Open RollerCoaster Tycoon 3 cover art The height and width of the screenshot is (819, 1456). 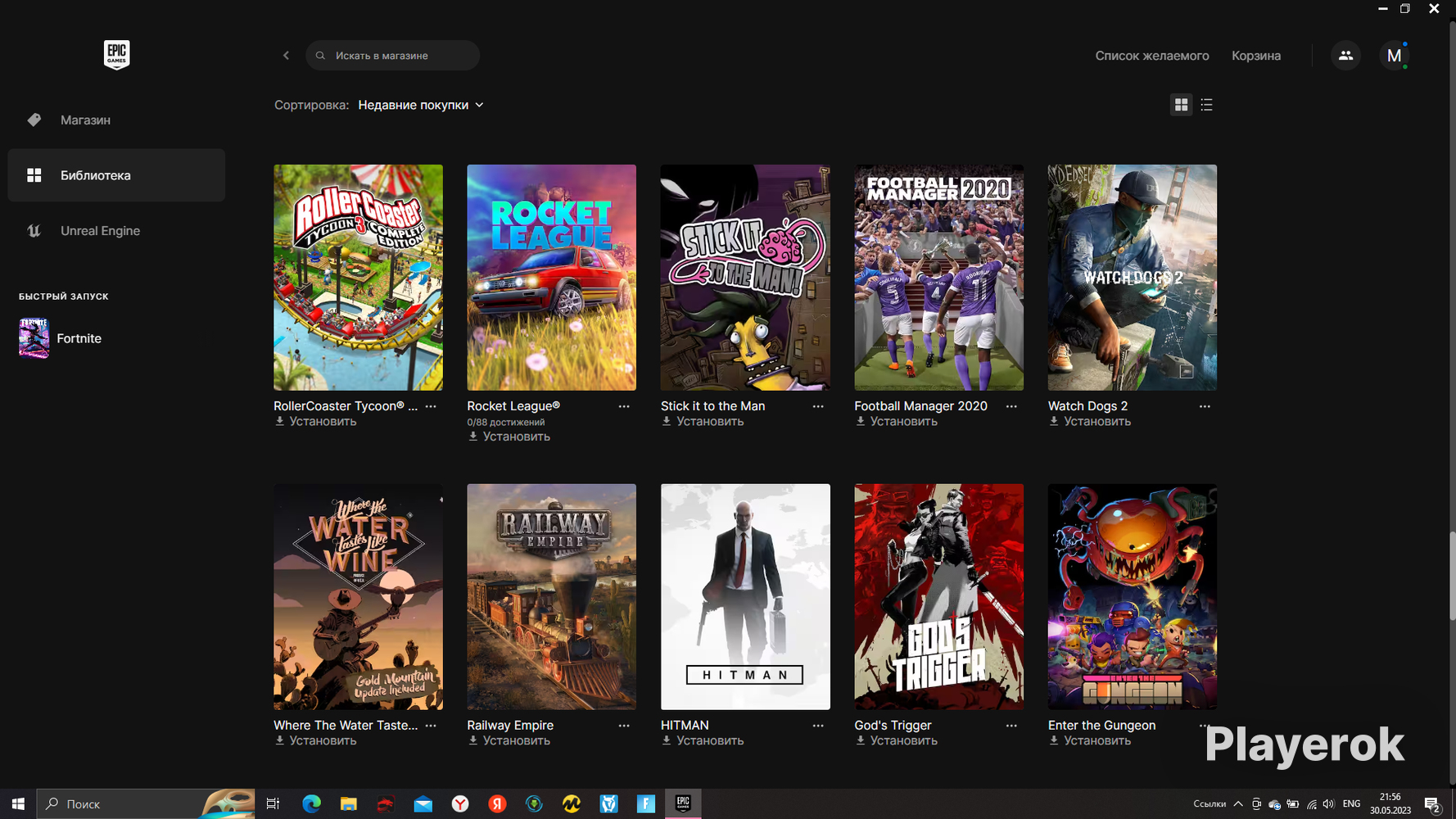coord(358,278)
